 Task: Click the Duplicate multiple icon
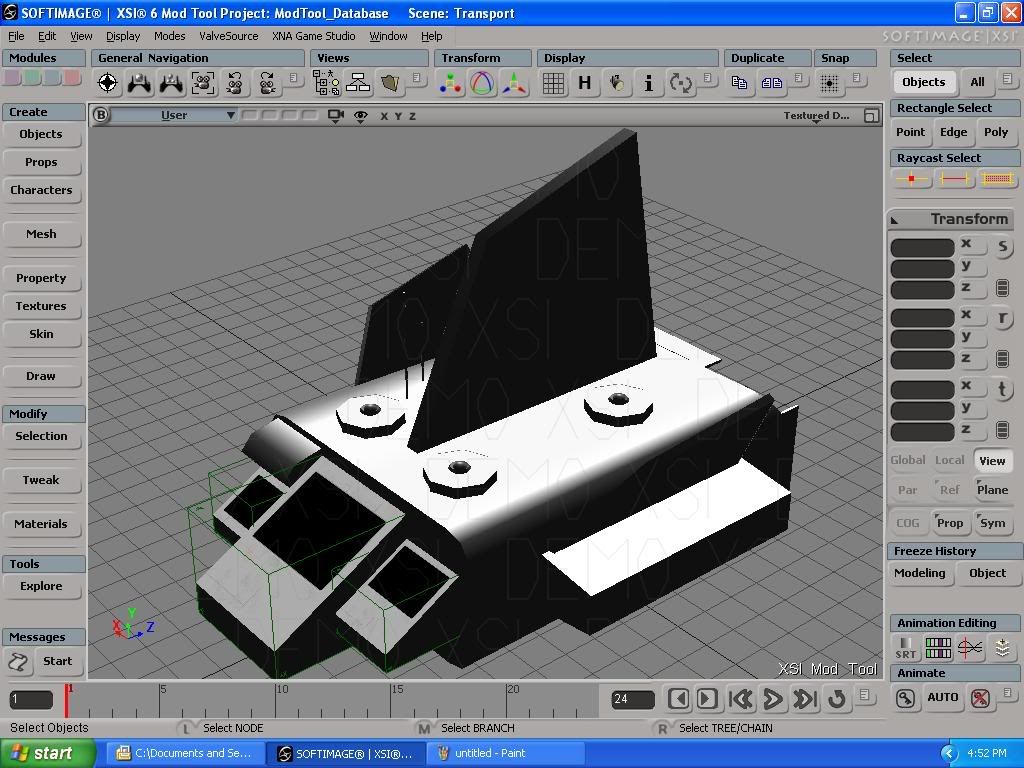771,83
